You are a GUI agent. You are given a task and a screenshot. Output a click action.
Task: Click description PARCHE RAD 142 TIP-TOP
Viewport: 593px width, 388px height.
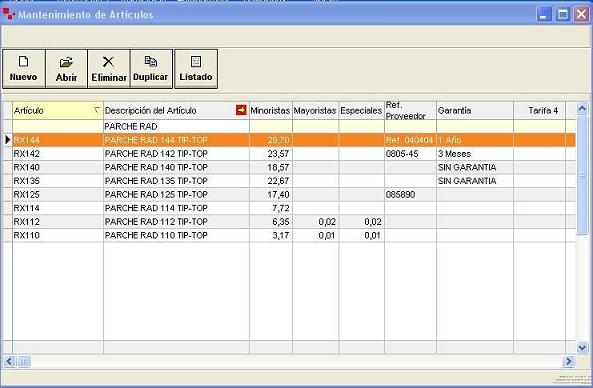156,154
